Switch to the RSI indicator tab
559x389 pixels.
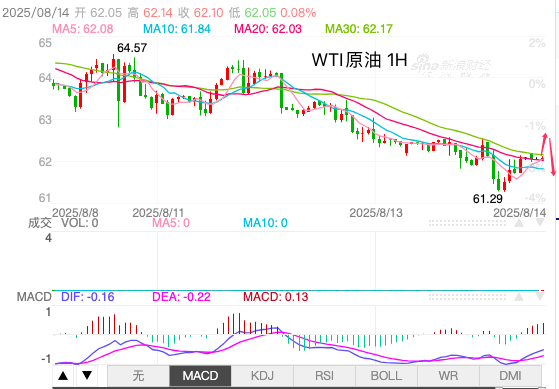(324, 376)
